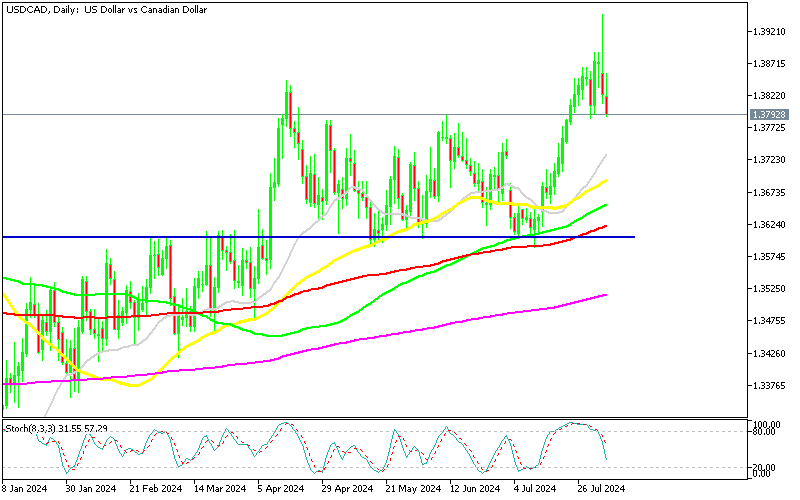Click the magenta moving average line
This screenshot has height=500, width=800.
pos(400,330)
